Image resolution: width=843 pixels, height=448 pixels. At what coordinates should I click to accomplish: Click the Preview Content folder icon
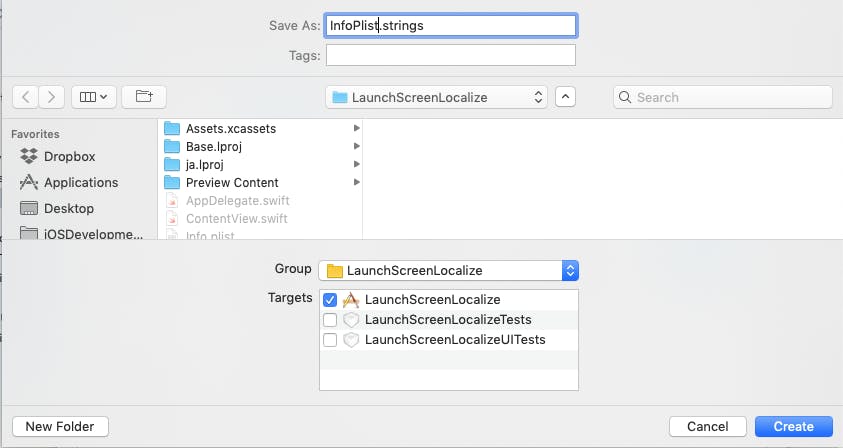click(x=172, y=182)
